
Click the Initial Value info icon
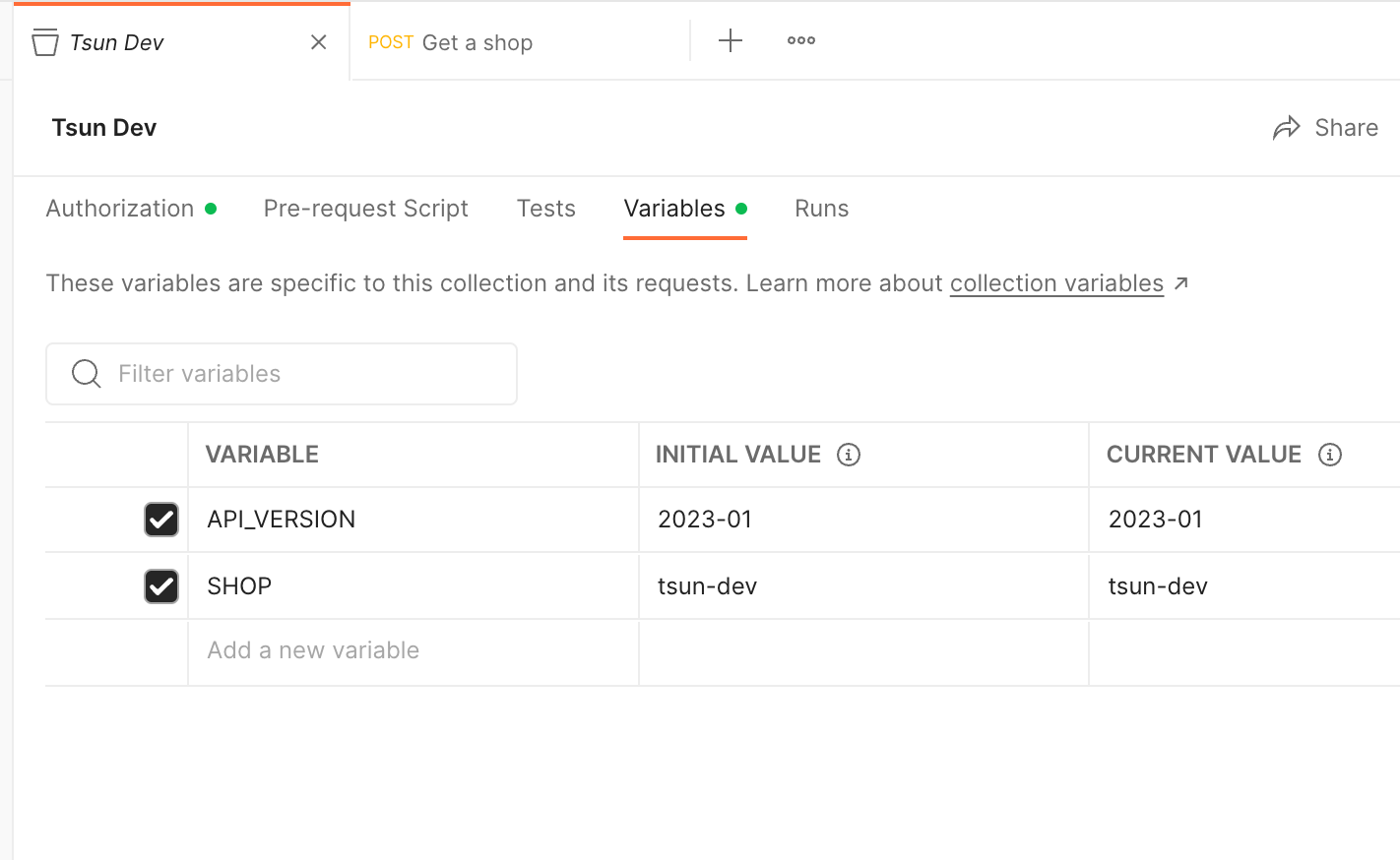click(x=849, y=455)
